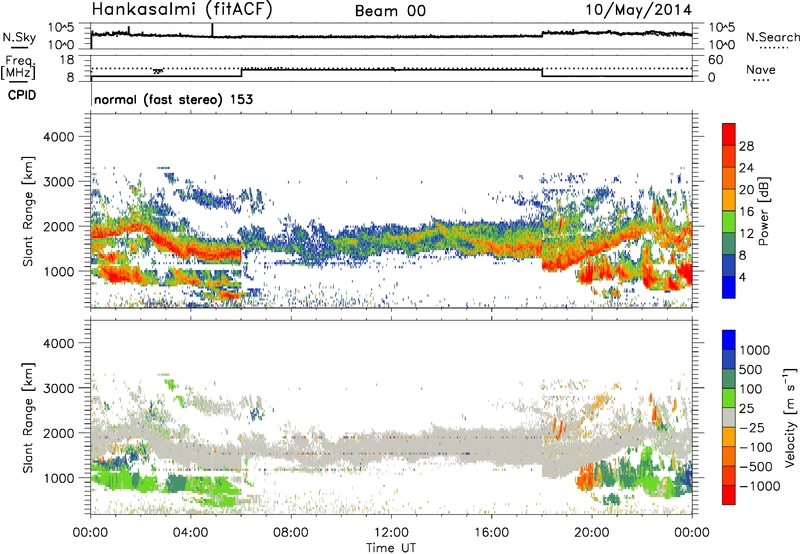The height and width of the screenshot is (554, 800).
Task: Click the N.Search dotted line sample
Action: click(x=774, y=48)
